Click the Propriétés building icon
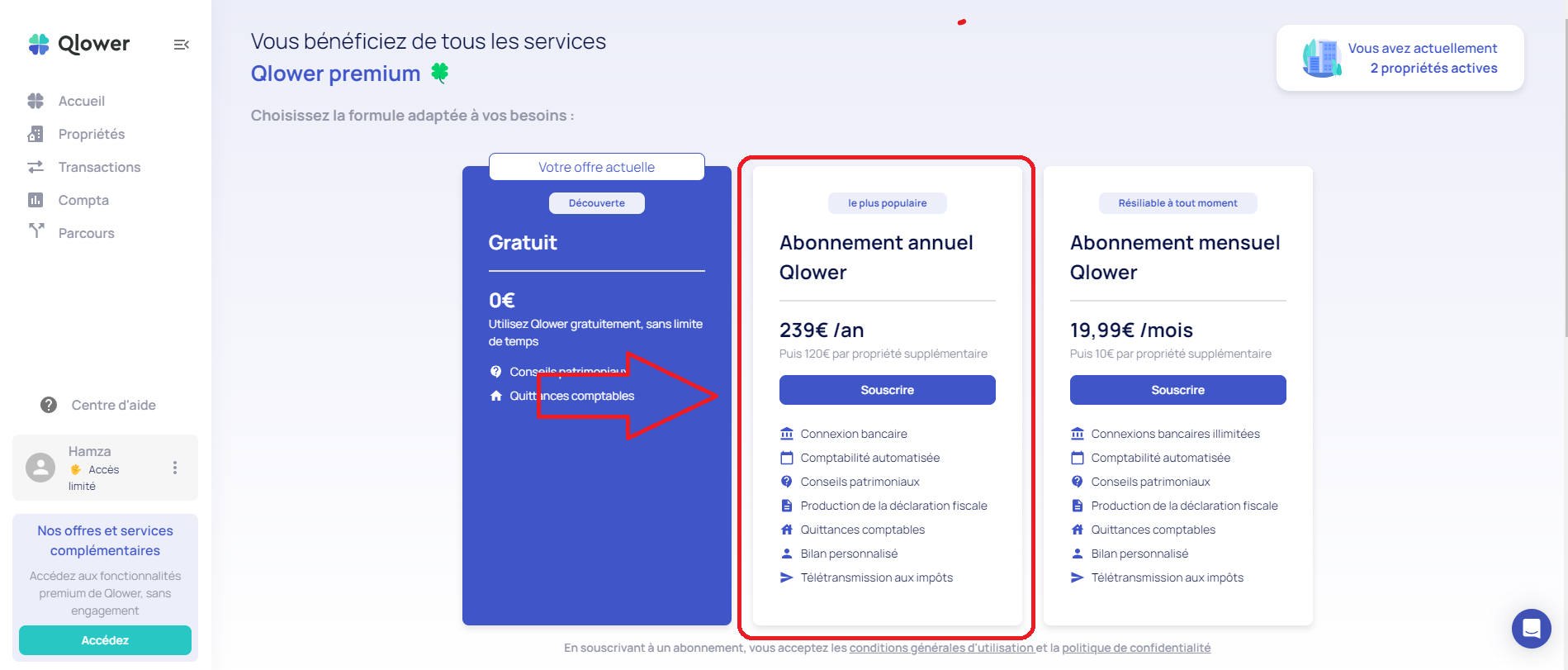The image size is (1568, 670). (x=36, y=134)
